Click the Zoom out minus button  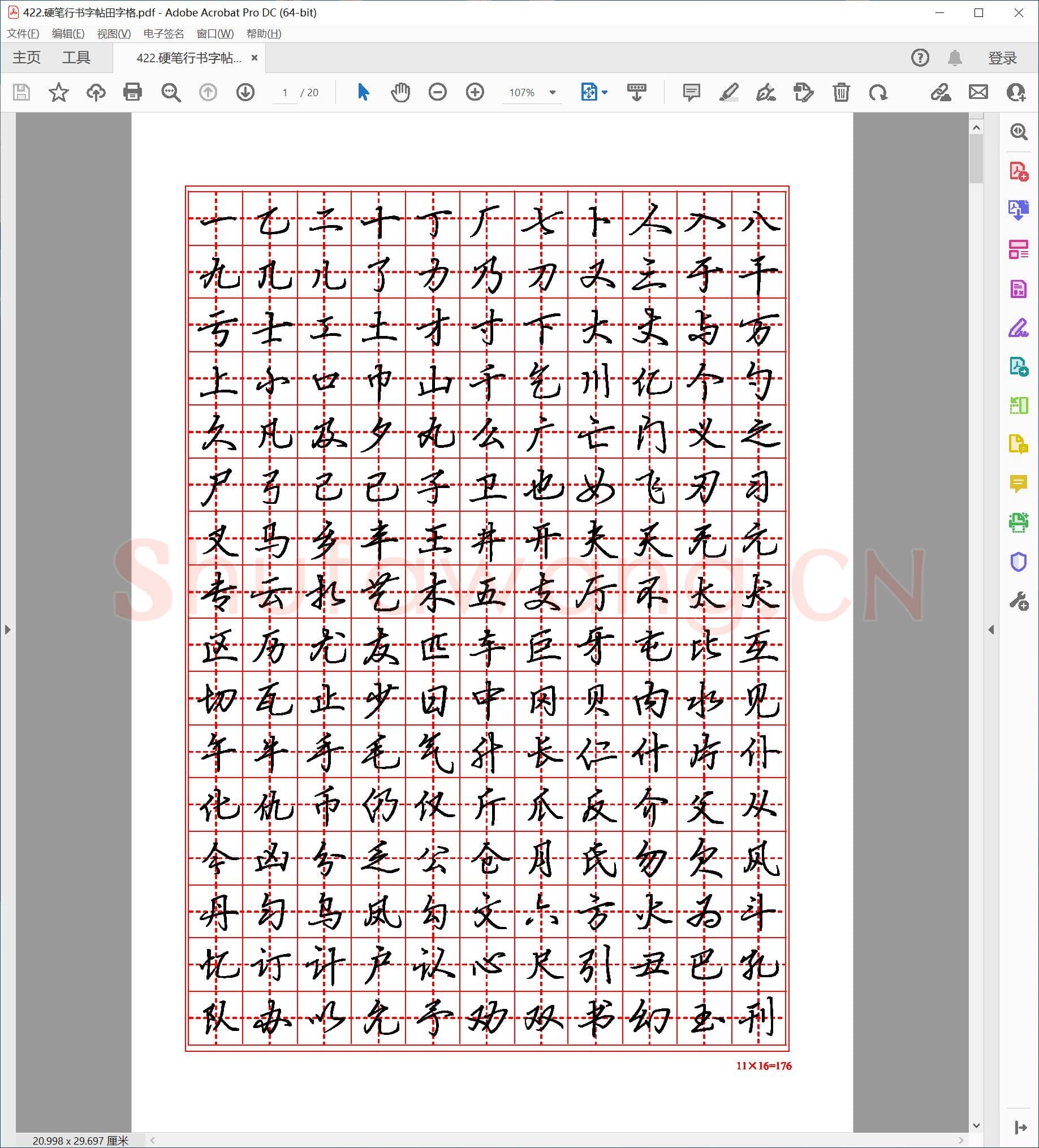437,92
